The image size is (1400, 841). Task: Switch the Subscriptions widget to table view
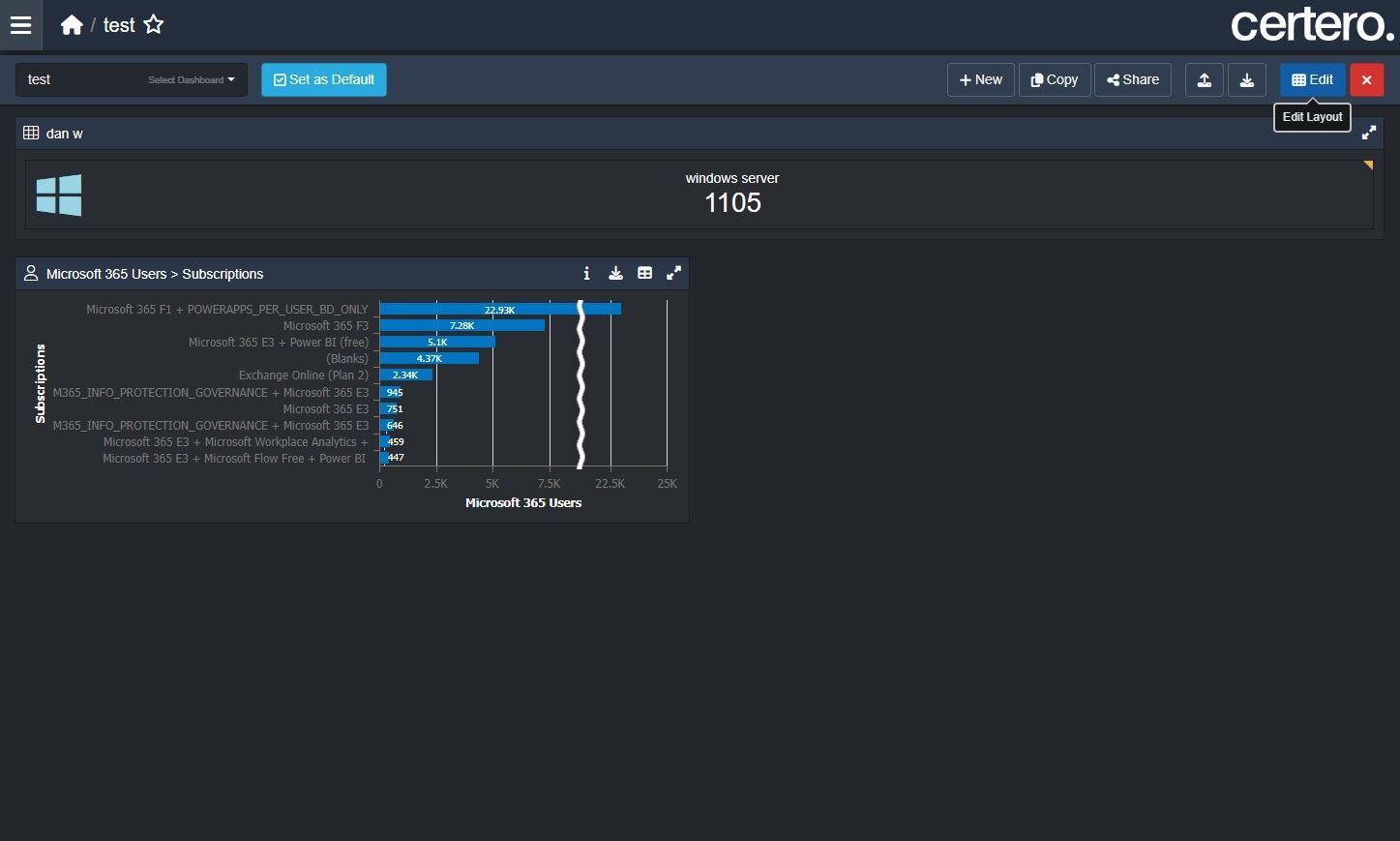coord(644,274)
